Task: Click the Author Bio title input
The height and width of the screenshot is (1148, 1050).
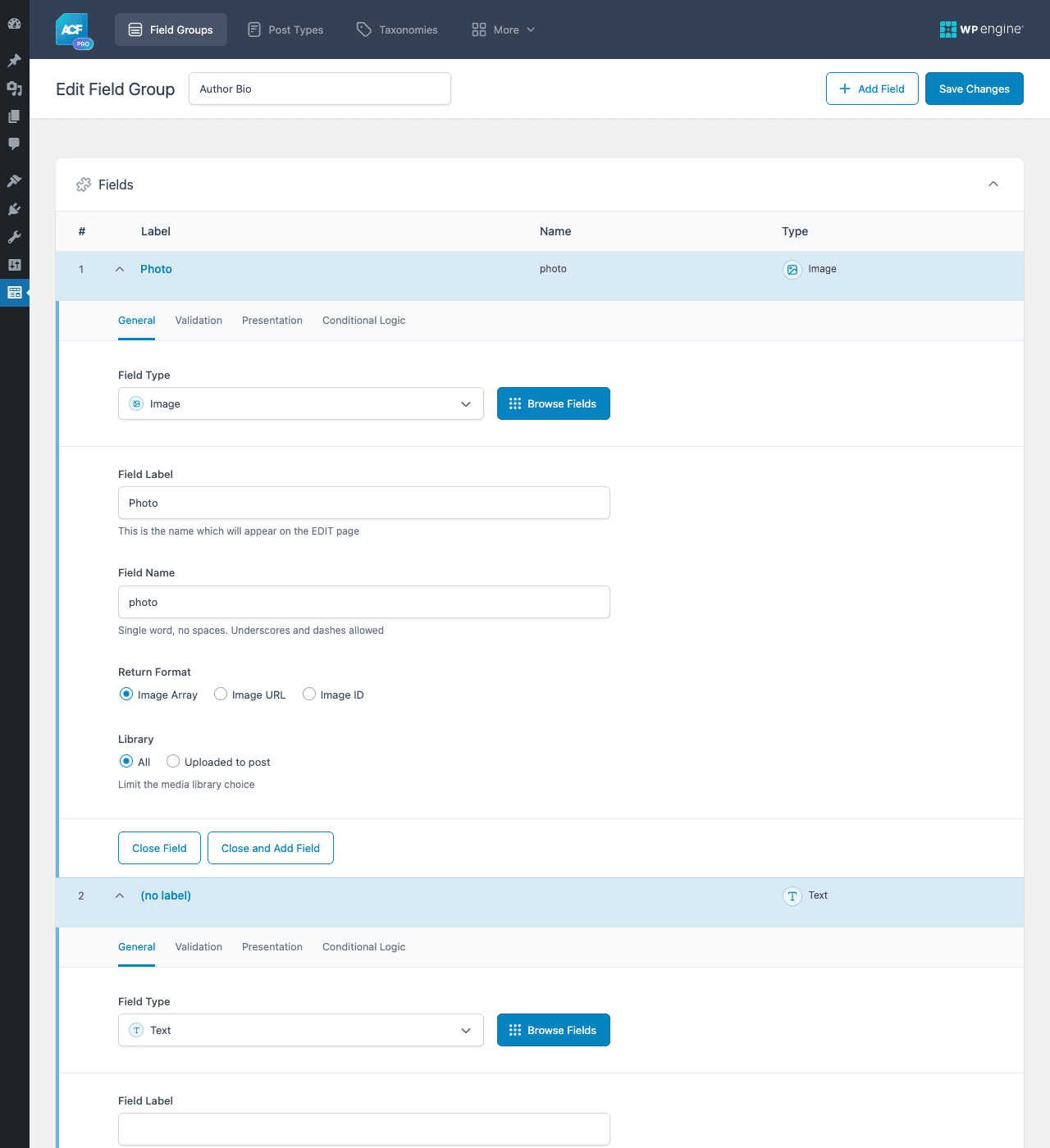Action: [320, 89]
